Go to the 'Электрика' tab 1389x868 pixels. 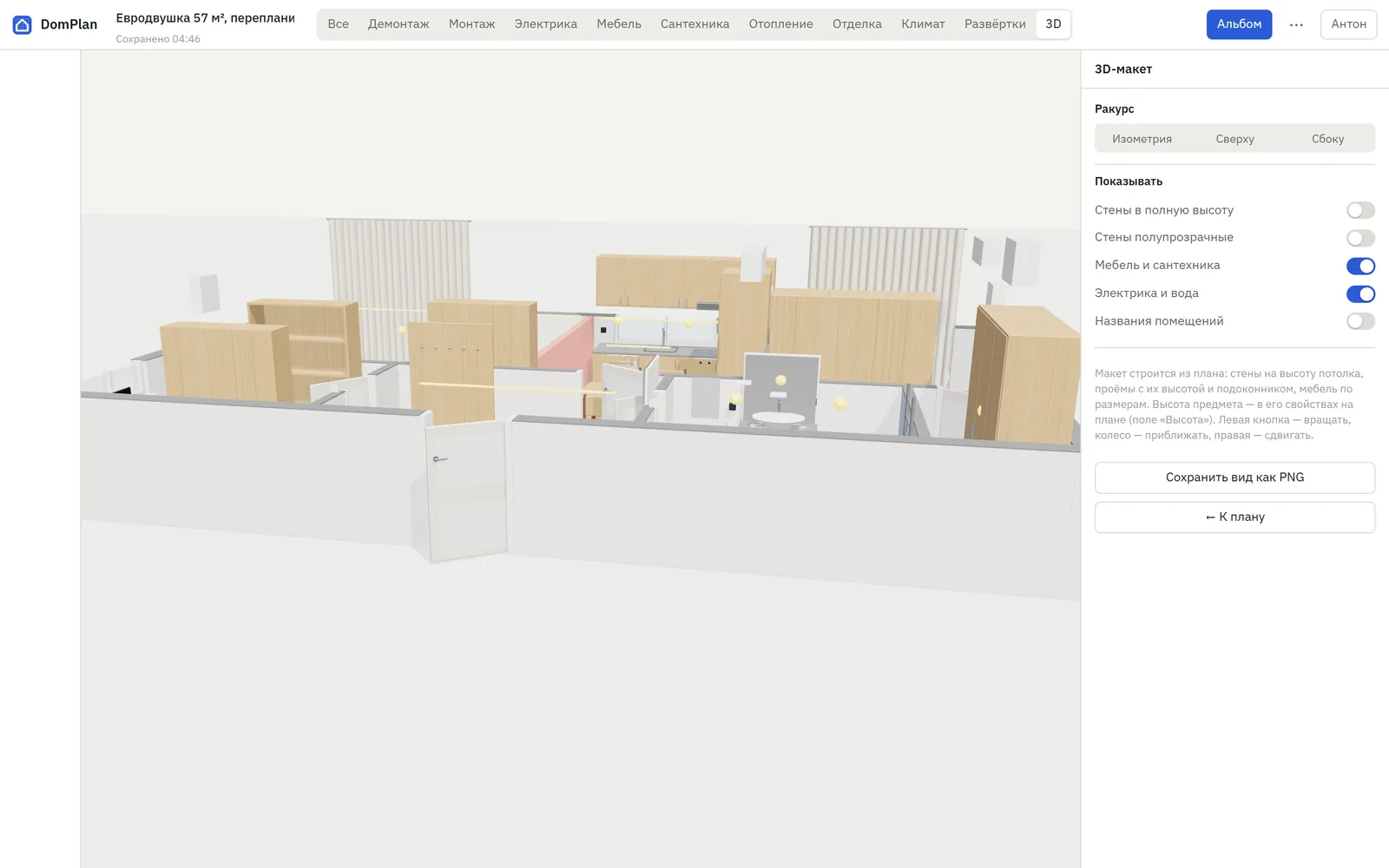pos(545,24)
